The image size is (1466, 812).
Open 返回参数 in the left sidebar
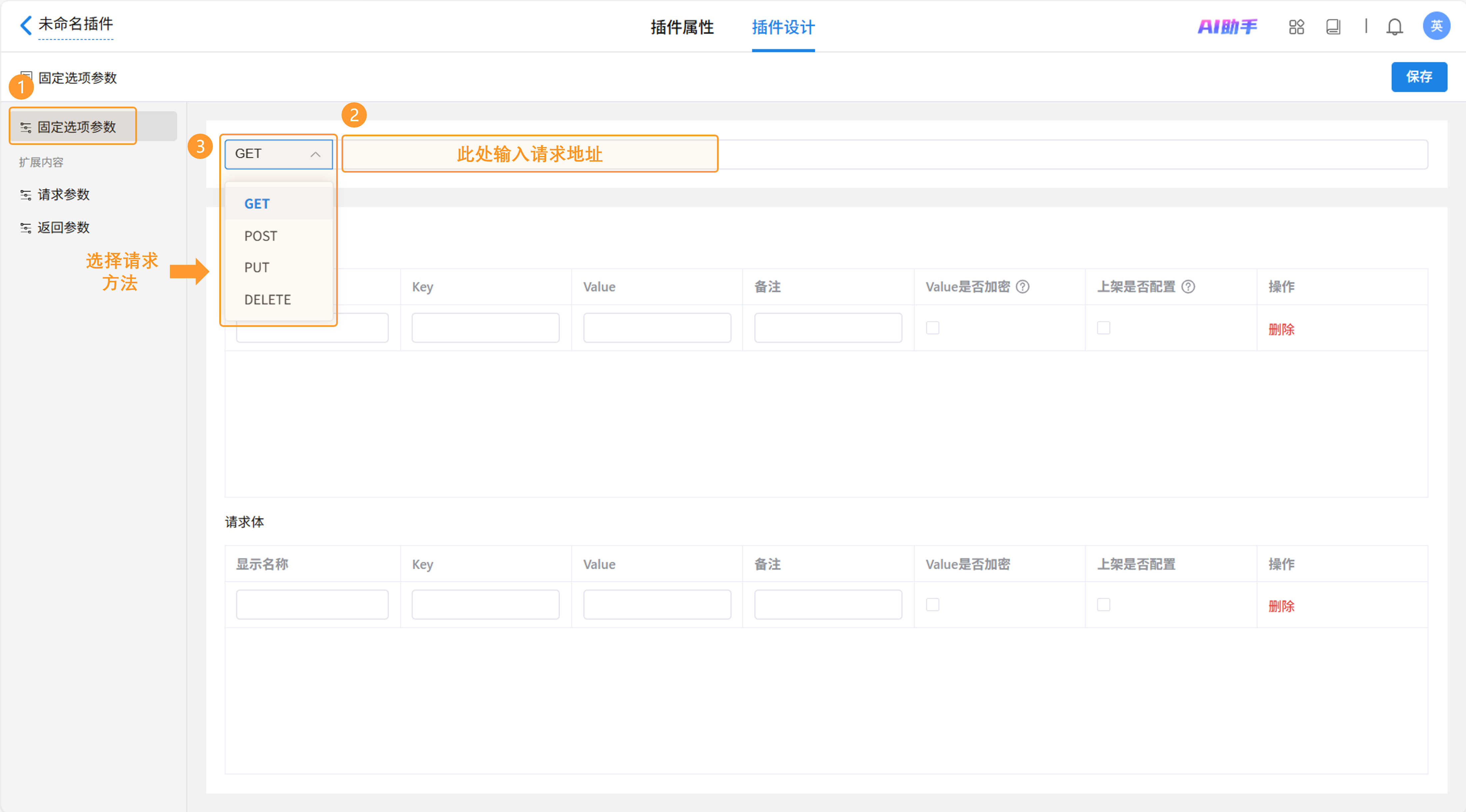64,228
